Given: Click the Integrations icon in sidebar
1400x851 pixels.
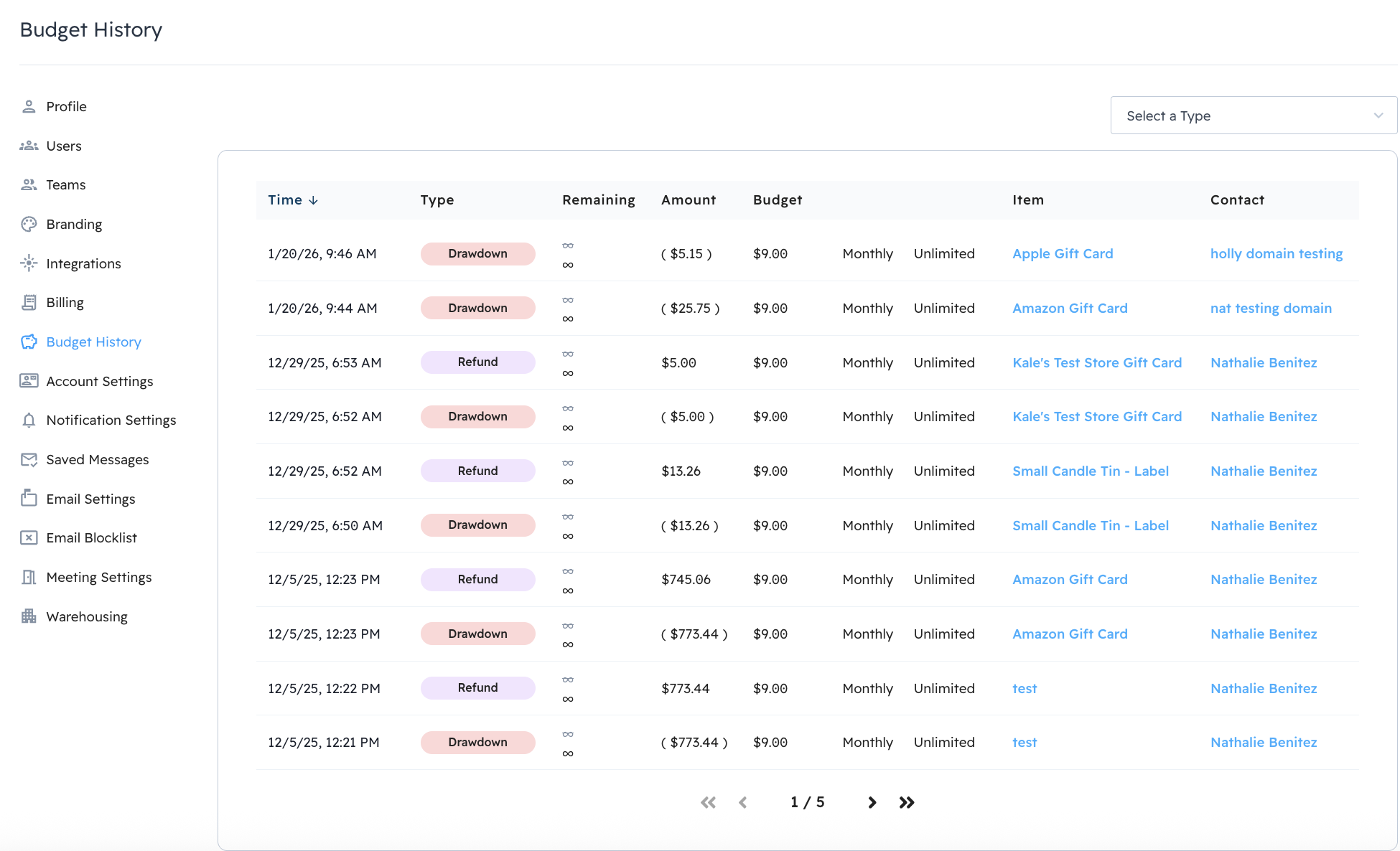Looking at the screenshot, I should pyautogui.click(x=29, y=263).
